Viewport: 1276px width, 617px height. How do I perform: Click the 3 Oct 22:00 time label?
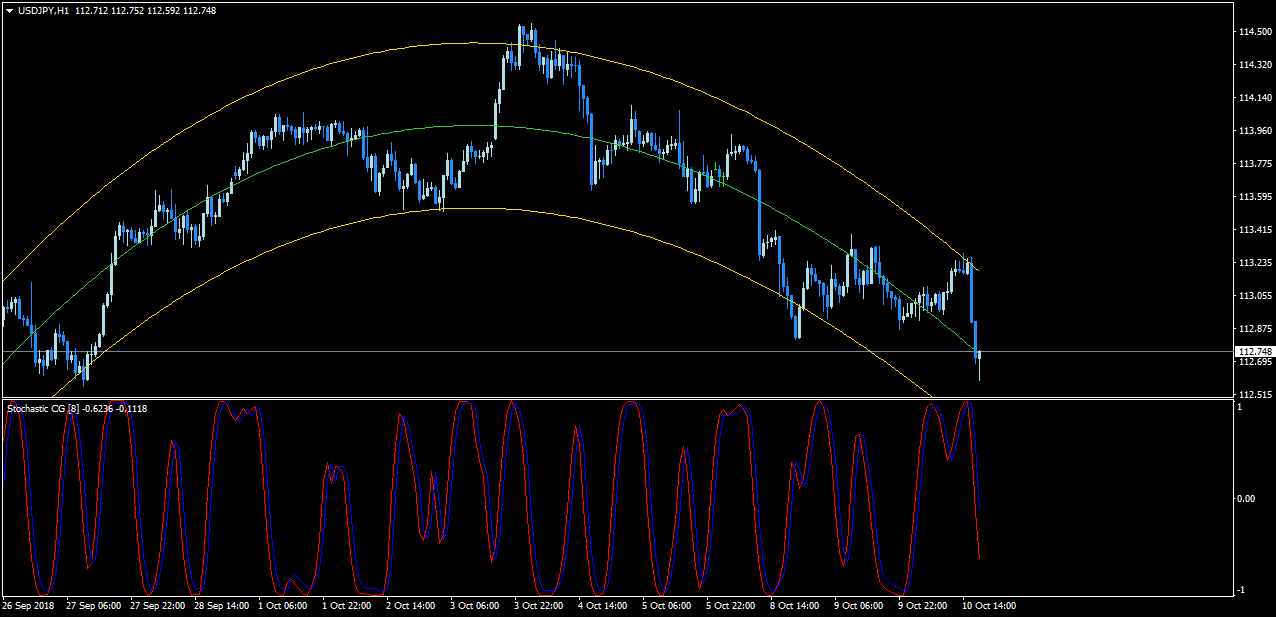tap(539, 606)
